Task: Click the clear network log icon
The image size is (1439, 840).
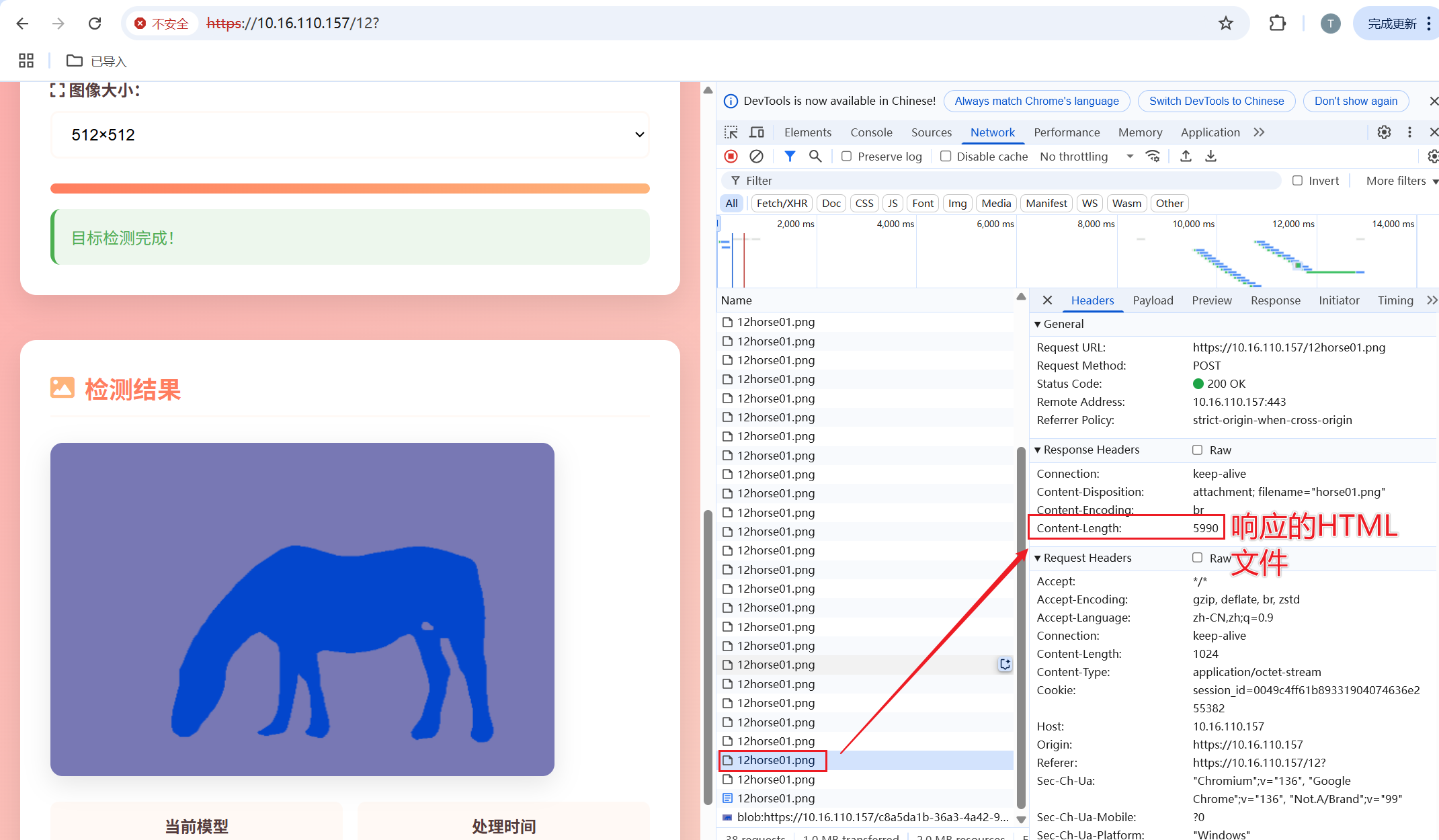Action: point(756,157)
